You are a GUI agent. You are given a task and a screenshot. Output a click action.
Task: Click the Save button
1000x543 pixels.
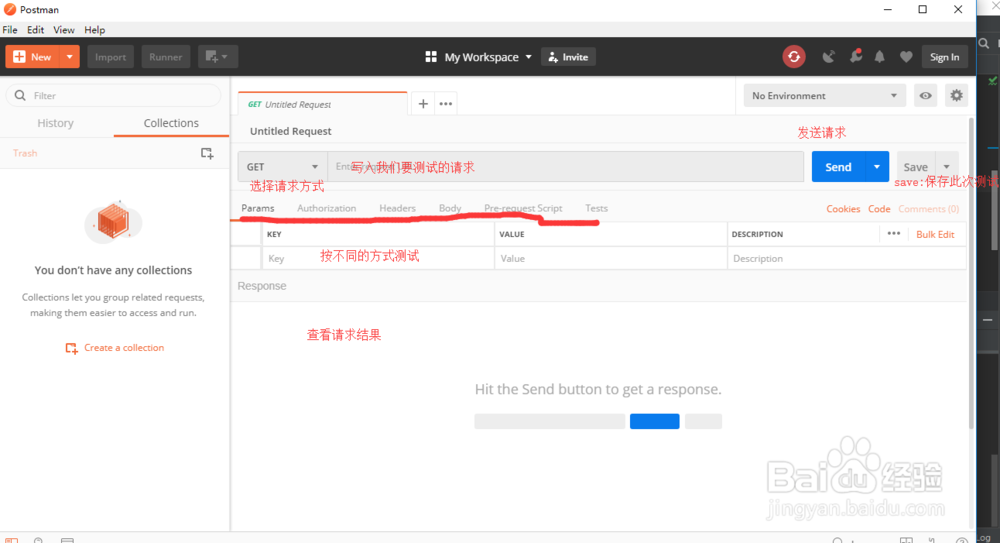(915, 167)
